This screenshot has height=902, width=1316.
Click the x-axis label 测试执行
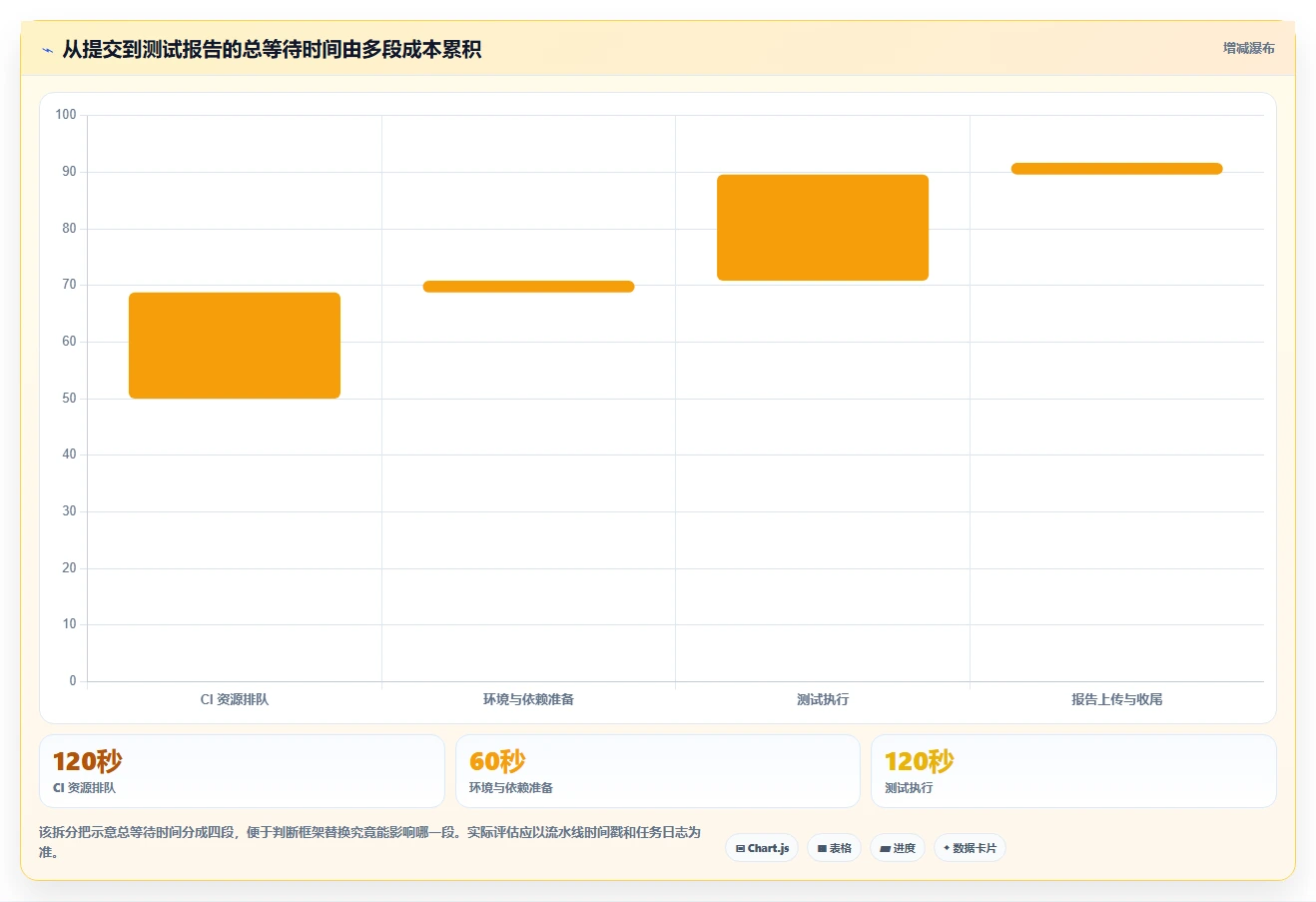[x=823, y=699]
